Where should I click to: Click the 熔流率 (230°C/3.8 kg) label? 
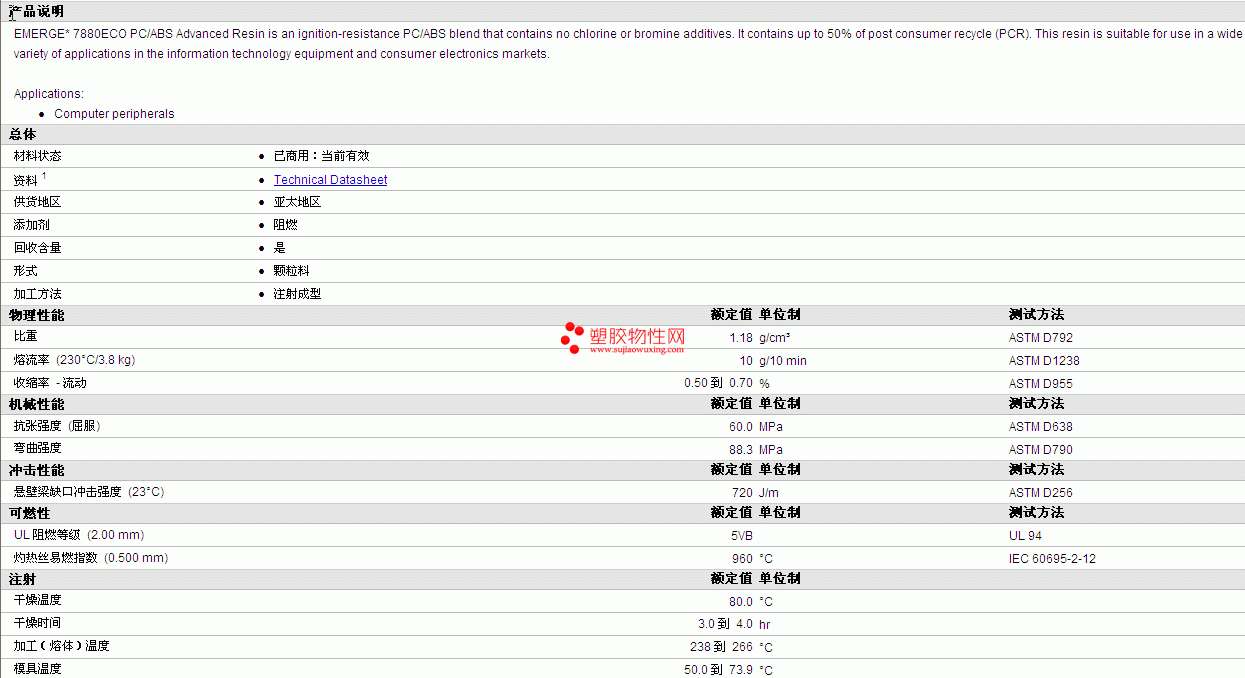click(x=74, y=360)
